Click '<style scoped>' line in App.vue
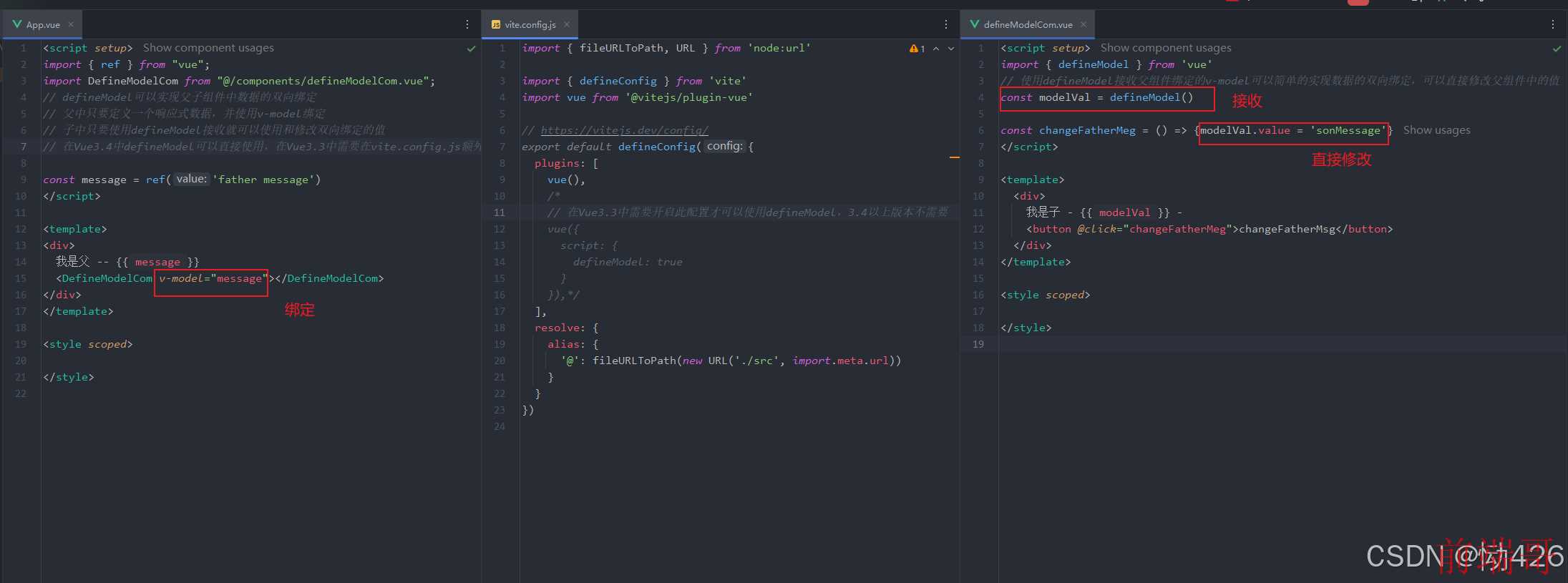Viewport: 1568px width, 583px height. pos(88,344)
